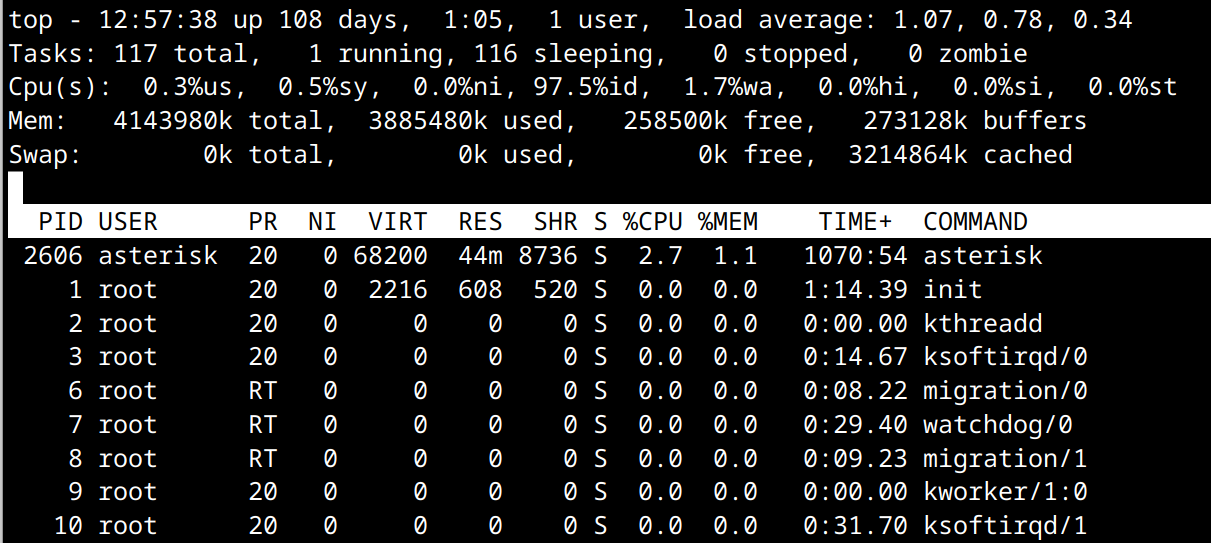Click the init process row command
The image size is (1211, 543).
(952, 290)
